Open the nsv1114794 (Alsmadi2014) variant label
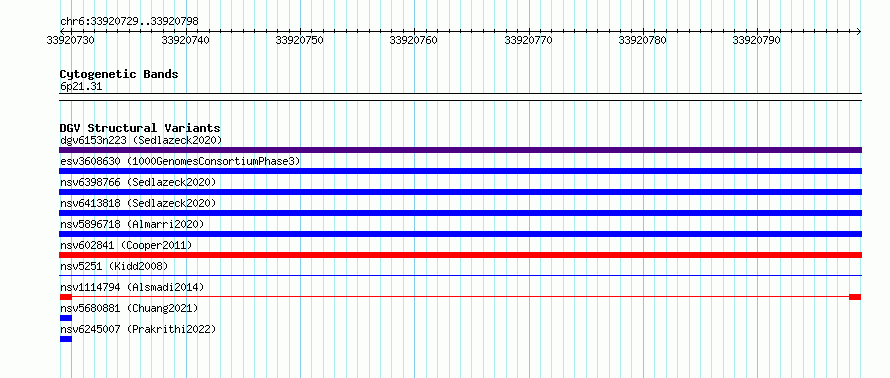This screenshot has width=890, height=378. pos(132,287)
